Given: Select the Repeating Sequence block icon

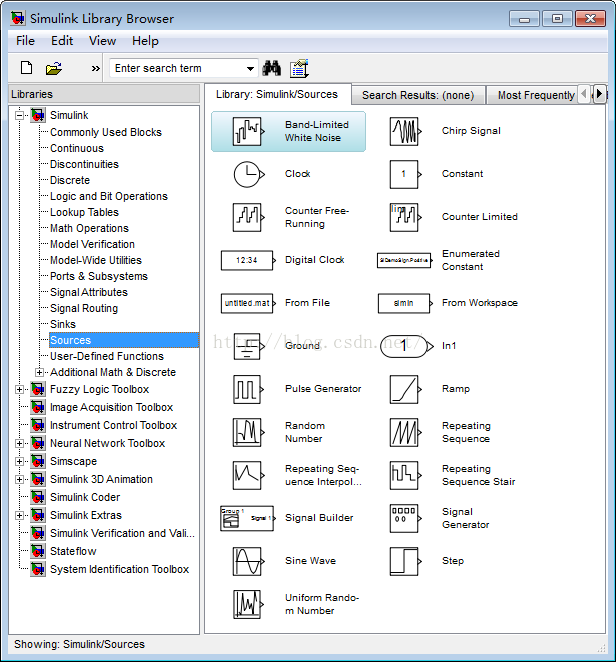Looking at the screenshot, I should (405, 432).
